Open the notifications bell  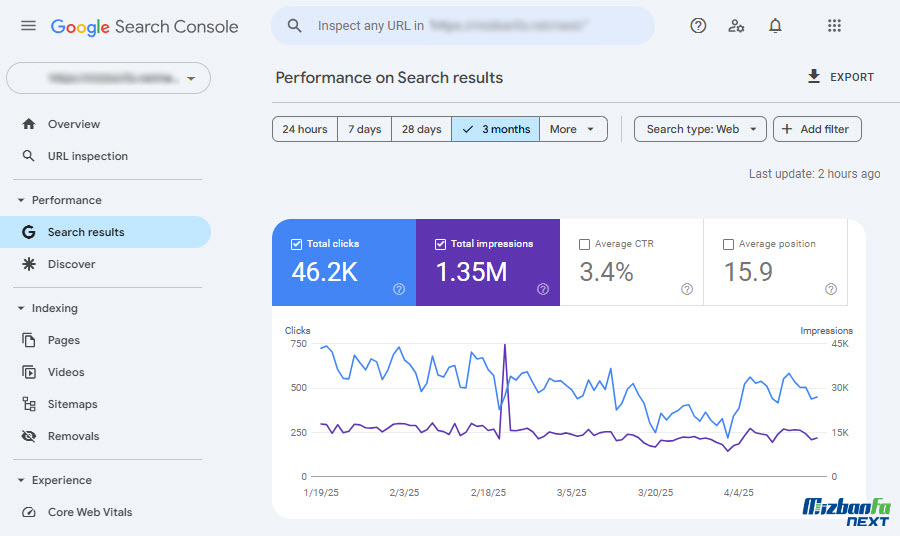click(775, 26)
